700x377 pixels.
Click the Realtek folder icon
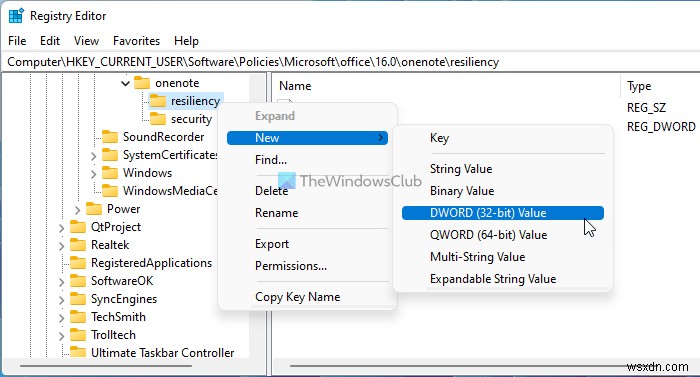click(78, 245)
